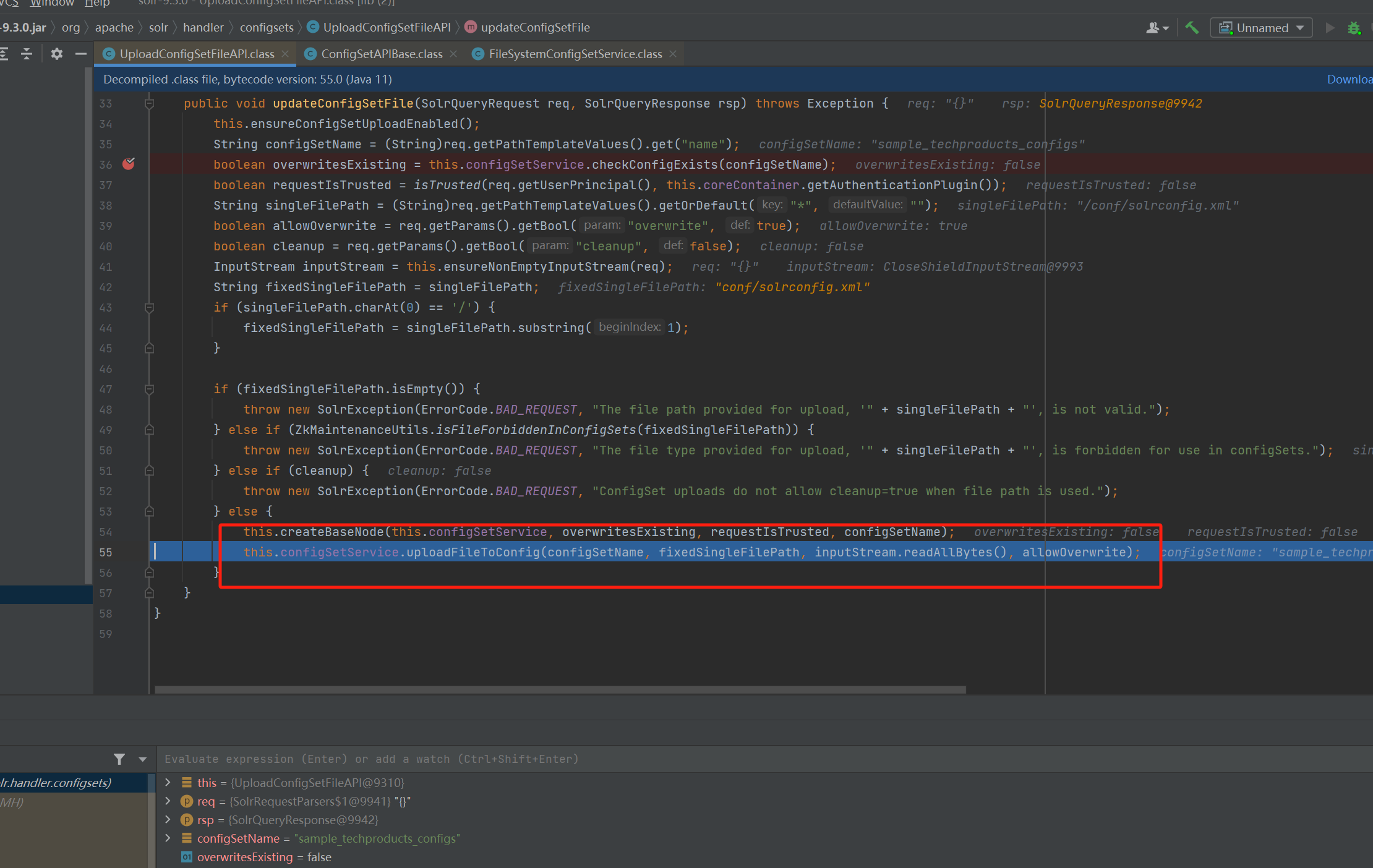
Task: Expand the 'rsp' variable in debugger
Action: click(x=168, y=820)
